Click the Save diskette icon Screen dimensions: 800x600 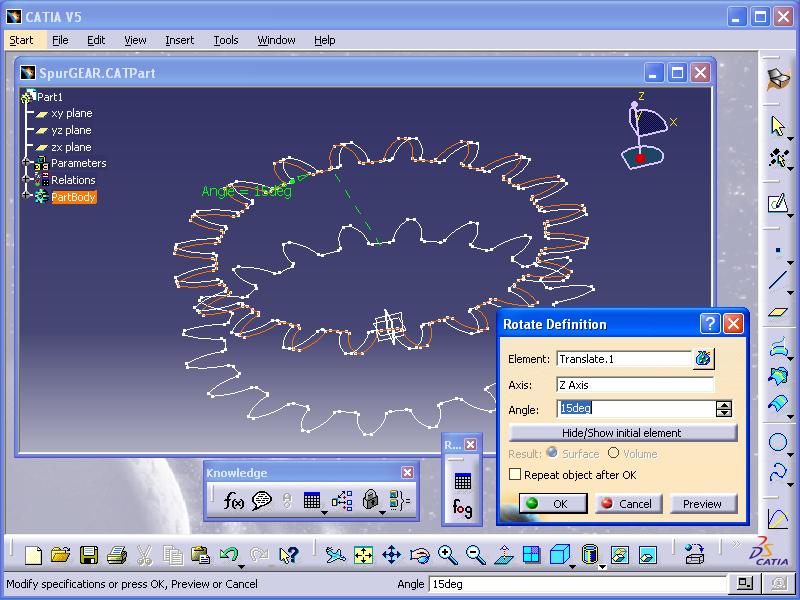(x=89, y=555)
